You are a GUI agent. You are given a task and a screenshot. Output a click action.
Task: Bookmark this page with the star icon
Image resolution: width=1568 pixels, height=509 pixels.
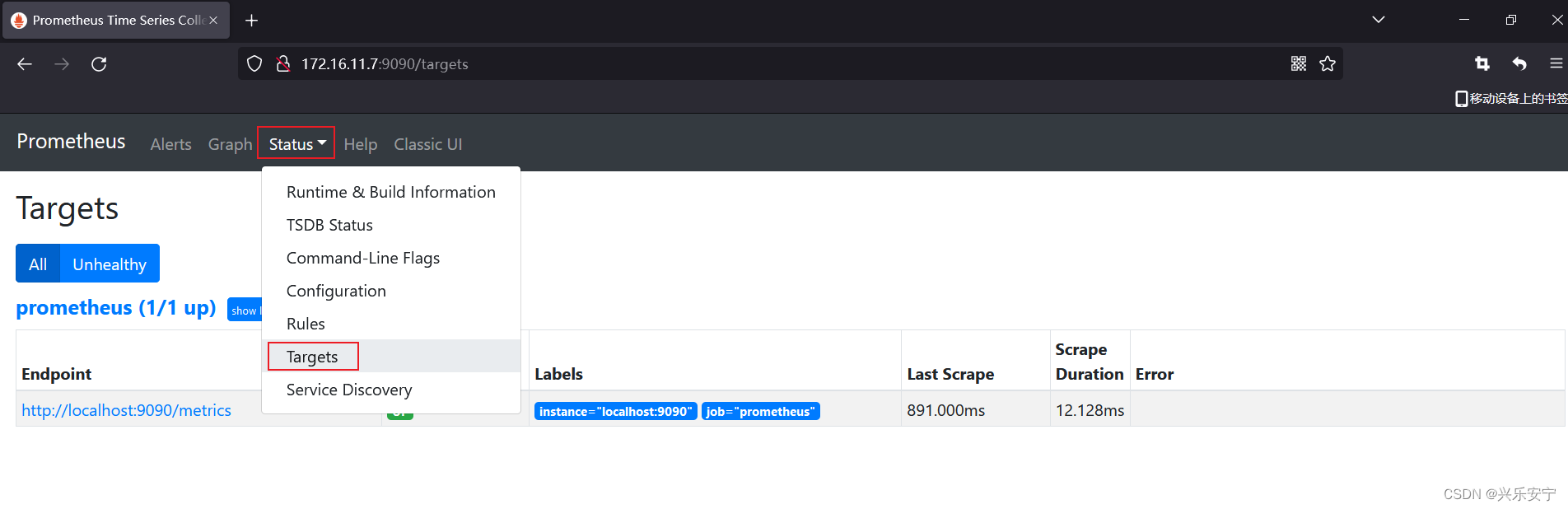coord(1328,64)
